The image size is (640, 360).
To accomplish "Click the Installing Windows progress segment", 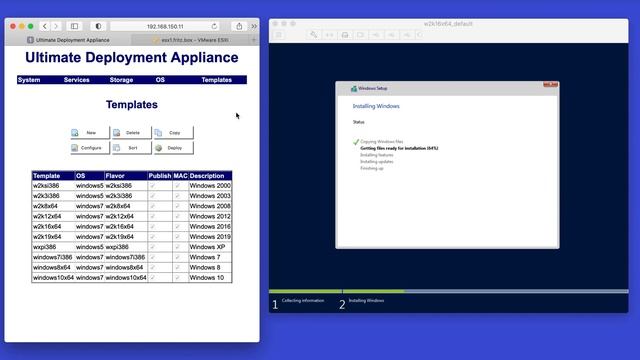I will pyautogui.click(x=486, y=291).
